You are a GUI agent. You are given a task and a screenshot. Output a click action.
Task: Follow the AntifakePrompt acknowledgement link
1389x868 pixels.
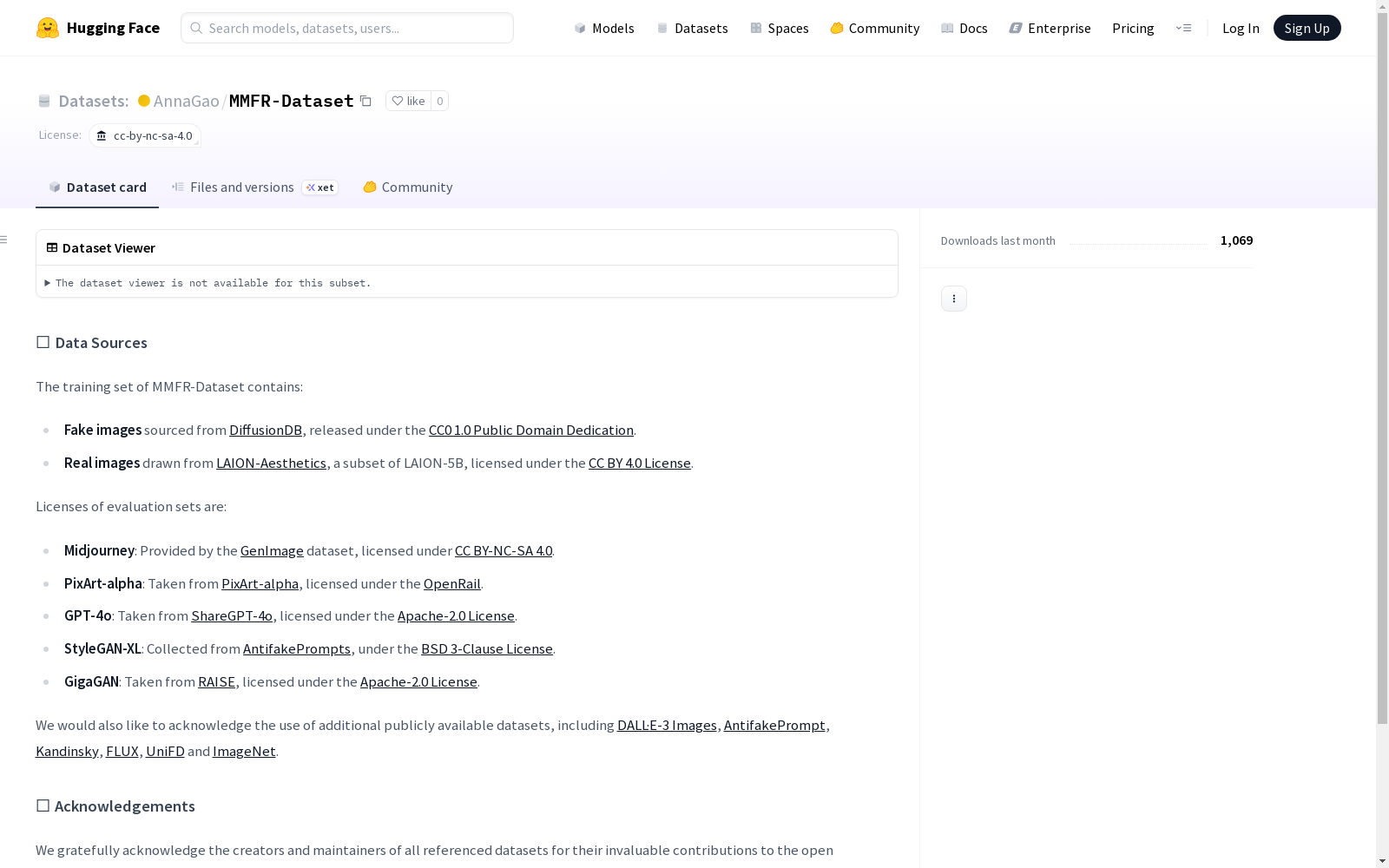point(774,726)
